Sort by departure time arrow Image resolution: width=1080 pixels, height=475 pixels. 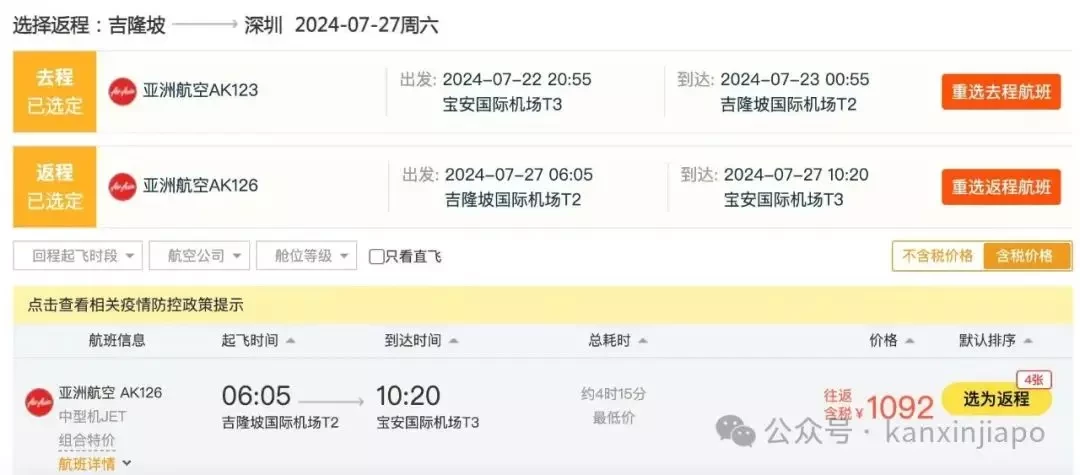point(291,341)
